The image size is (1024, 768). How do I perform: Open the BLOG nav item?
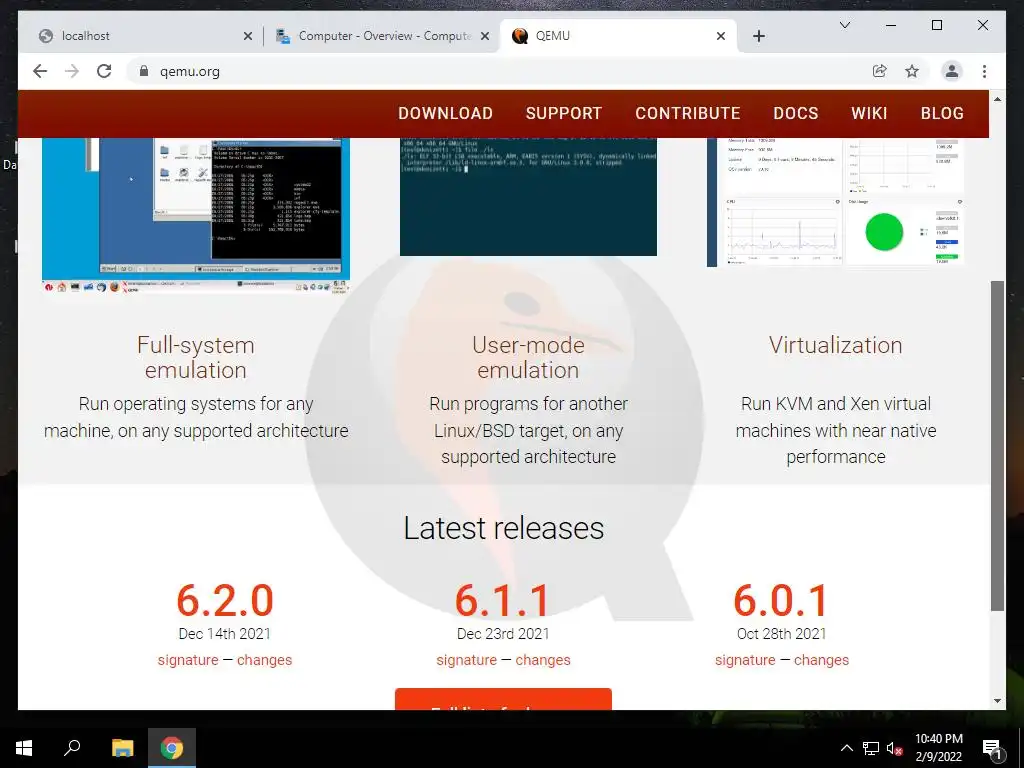tap(942, 113)
